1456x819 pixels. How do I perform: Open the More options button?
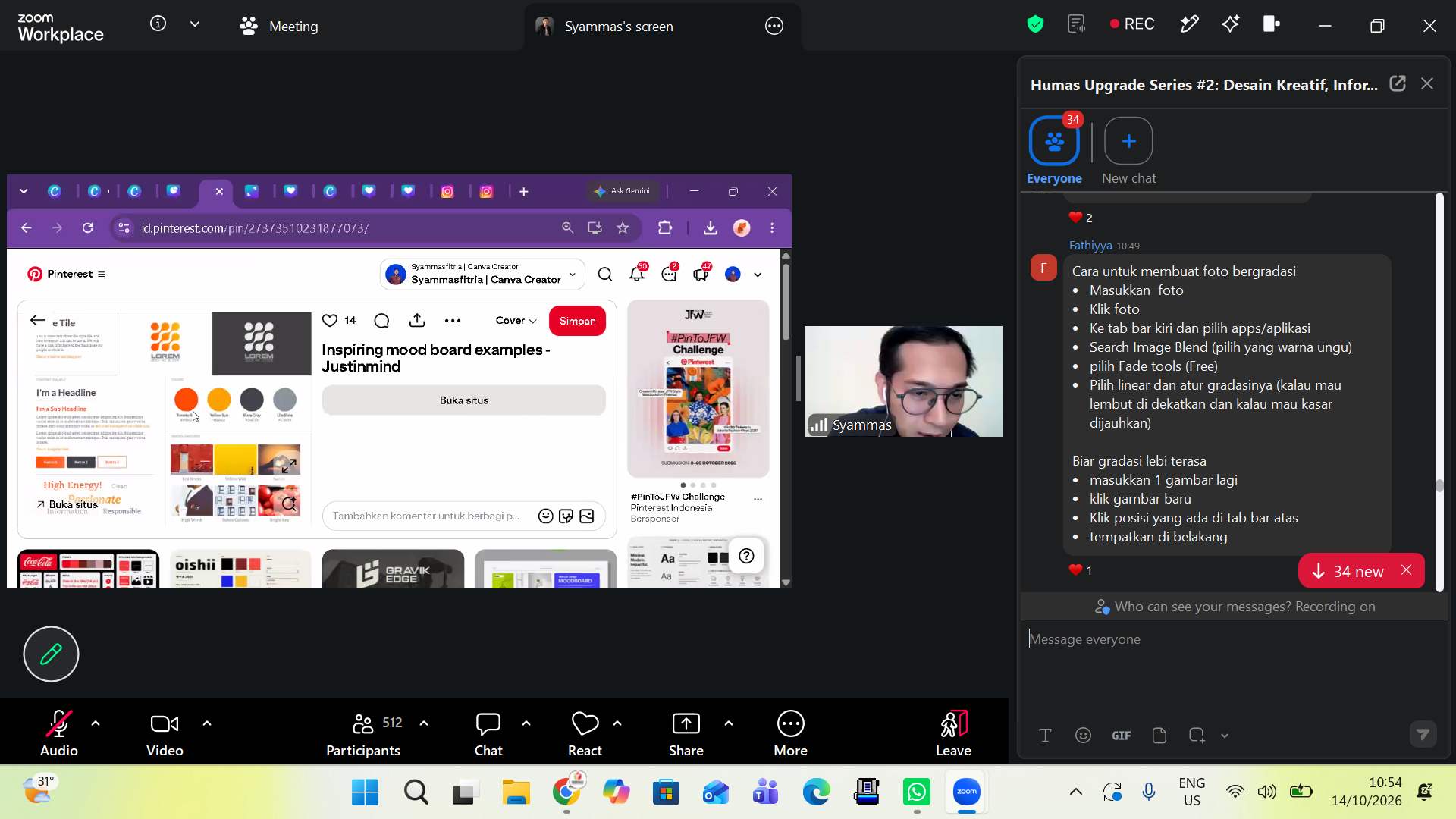point(791,733)
